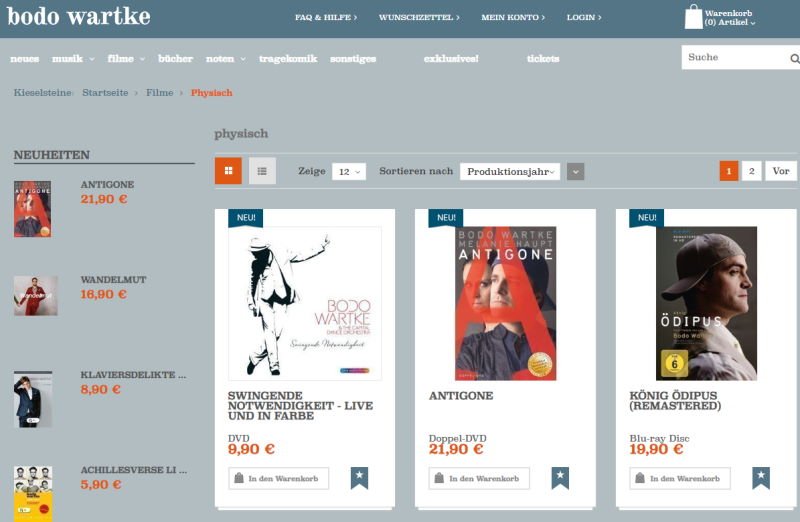The image size is (800, 522).
Task: Add König Ödipus Blu-ray to Warenkorb
Action: [680, 479]
